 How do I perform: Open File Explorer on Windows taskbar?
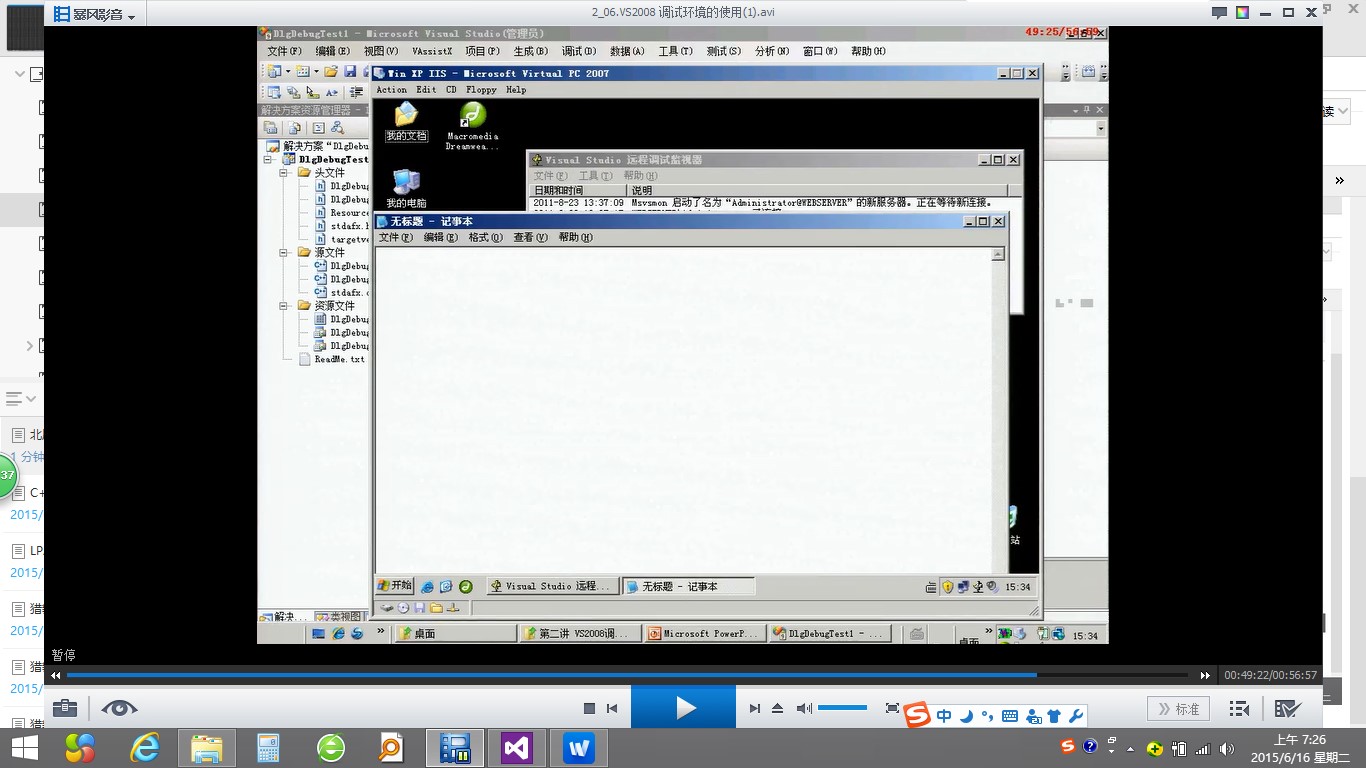[207, 747]
